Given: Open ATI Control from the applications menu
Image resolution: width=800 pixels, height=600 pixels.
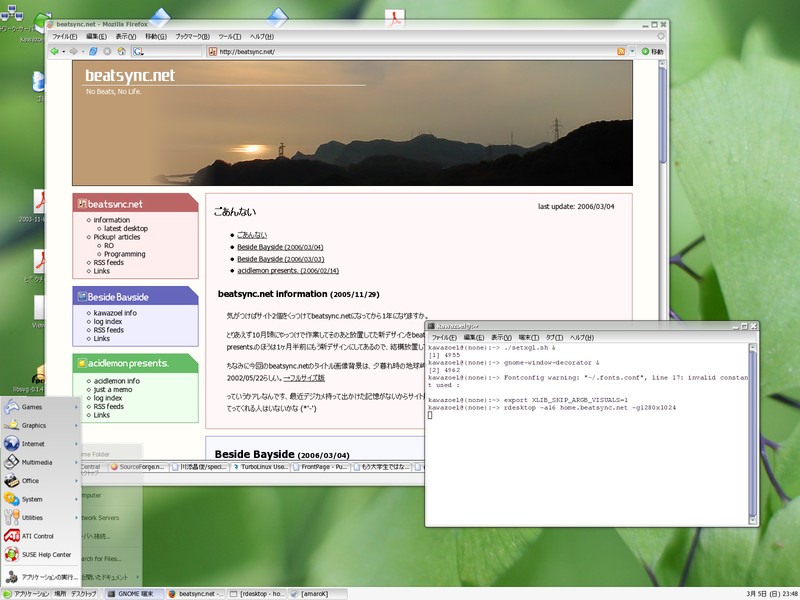Looking at the screenshot, I should (x=37, y=535).
